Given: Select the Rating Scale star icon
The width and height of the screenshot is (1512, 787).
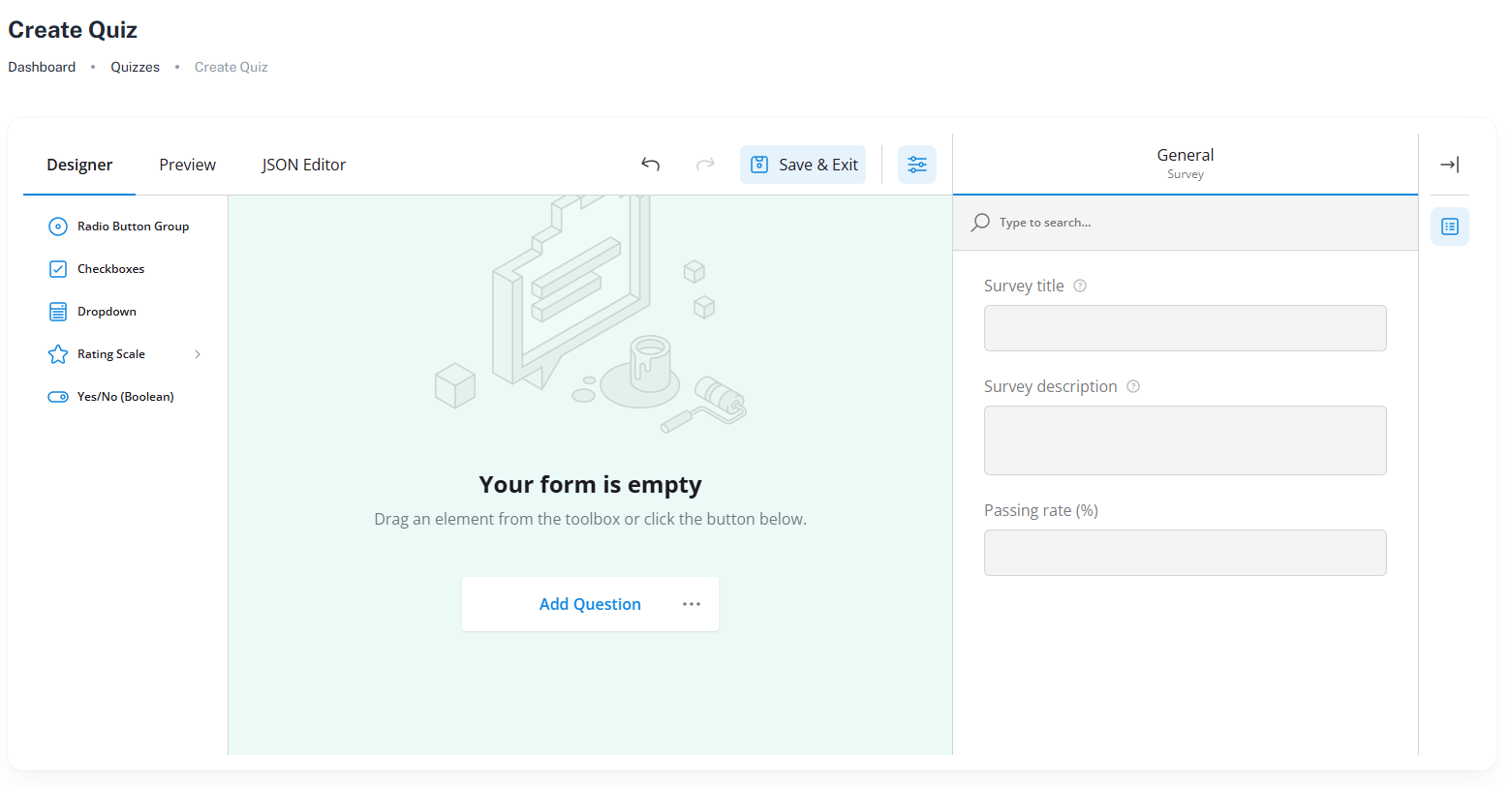Looking at the screenshot, I should click(58, 353).
